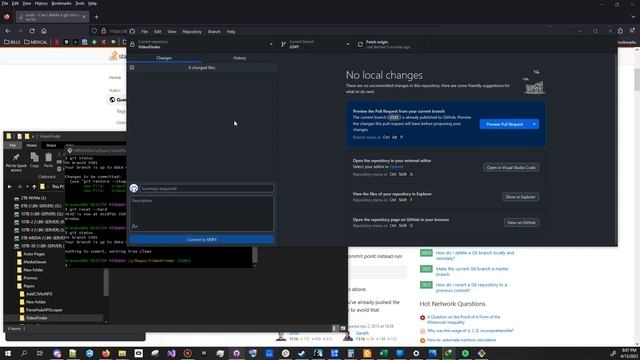Click the Options link for editor selection
Image resolution: width=640 pixels, height=360 pixels.
coord(396,167)
